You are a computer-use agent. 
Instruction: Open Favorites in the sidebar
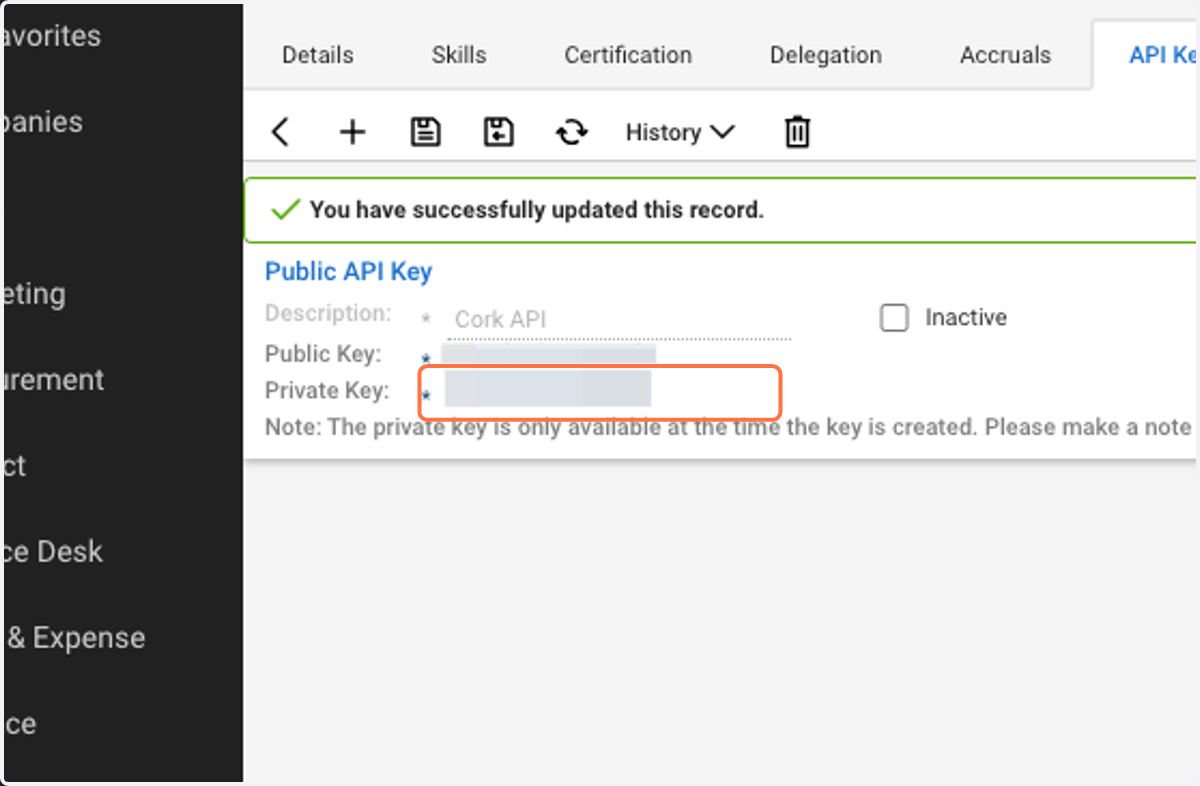coord(52,36)
